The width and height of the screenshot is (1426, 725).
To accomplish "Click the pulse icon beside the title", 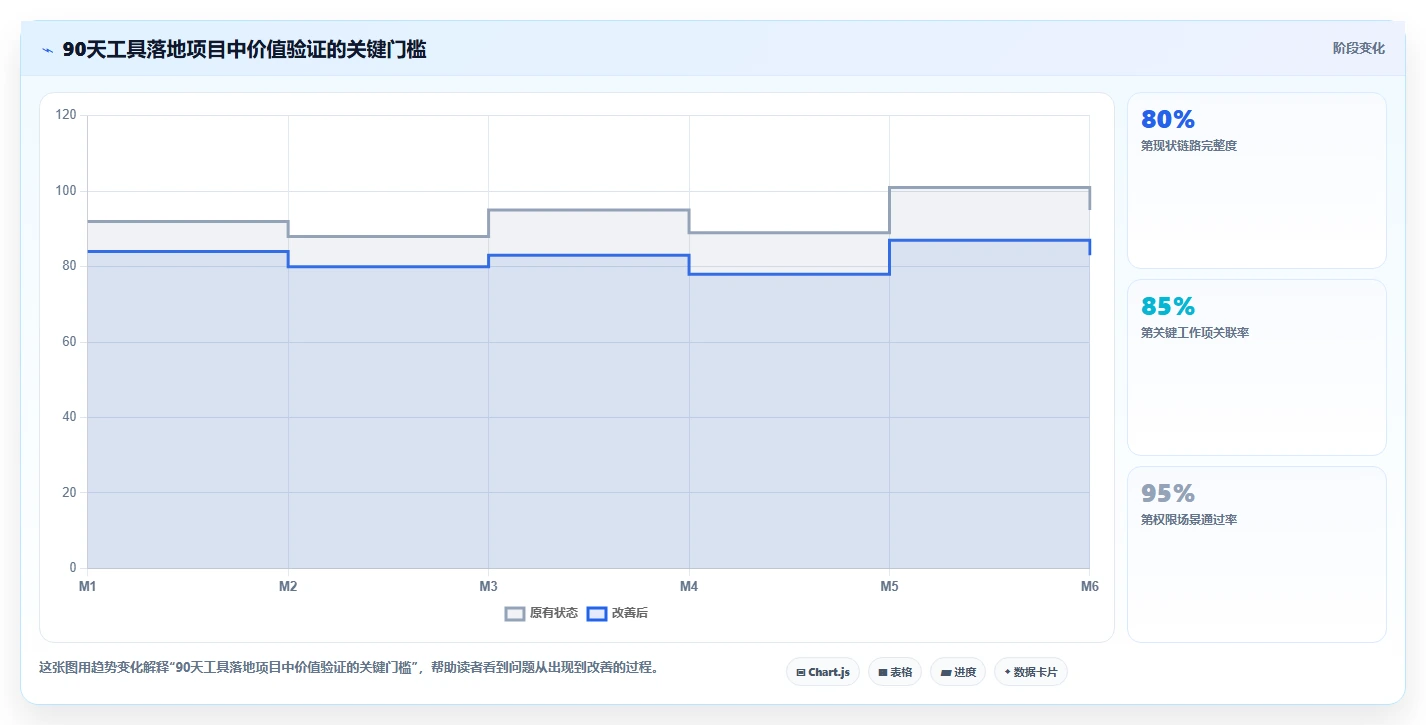I will pos(47,50).
